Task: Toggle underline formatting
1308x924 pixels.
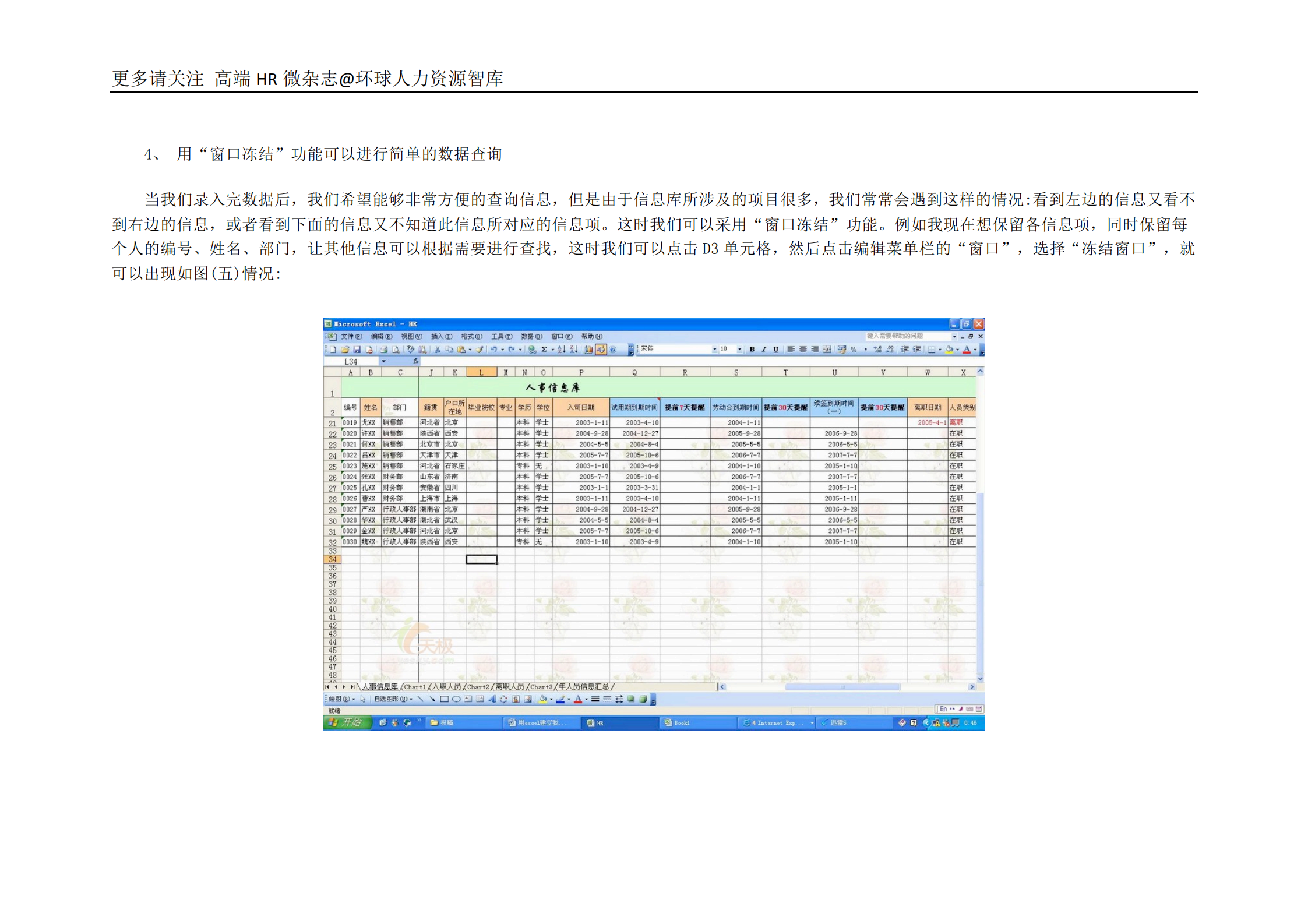Action: pyautogui.click(x=775, y=350)
